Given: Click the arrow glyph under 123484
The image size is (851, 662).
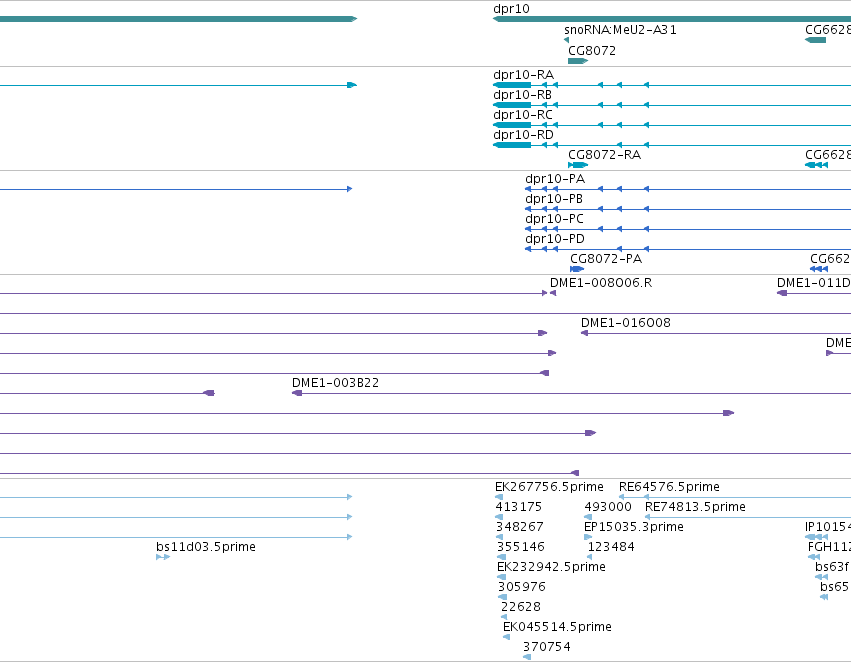Looking at the screenshot, I should (590, 557).
